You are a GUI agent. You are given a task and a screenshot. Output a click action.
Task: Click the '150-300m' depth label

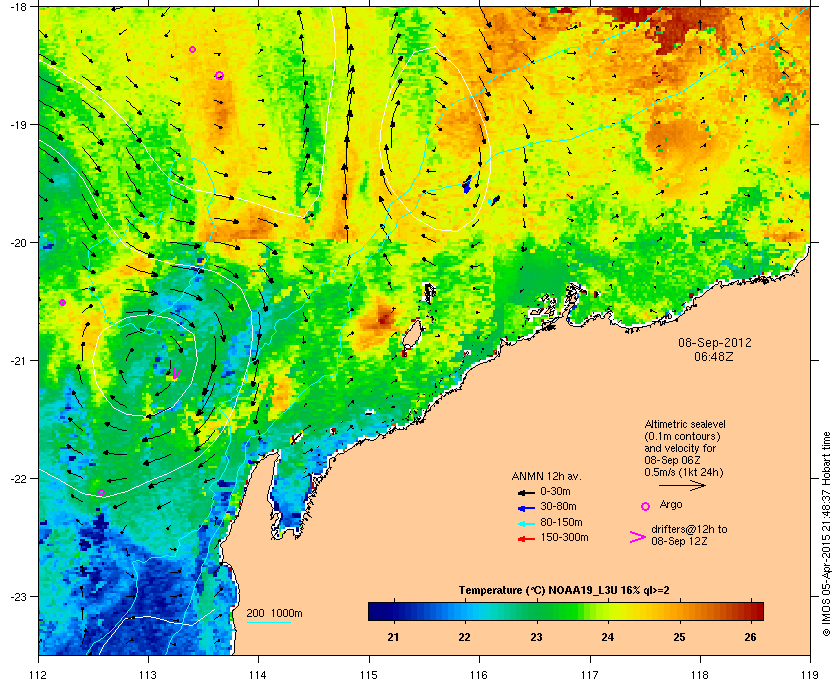click(x=564, y=537)
